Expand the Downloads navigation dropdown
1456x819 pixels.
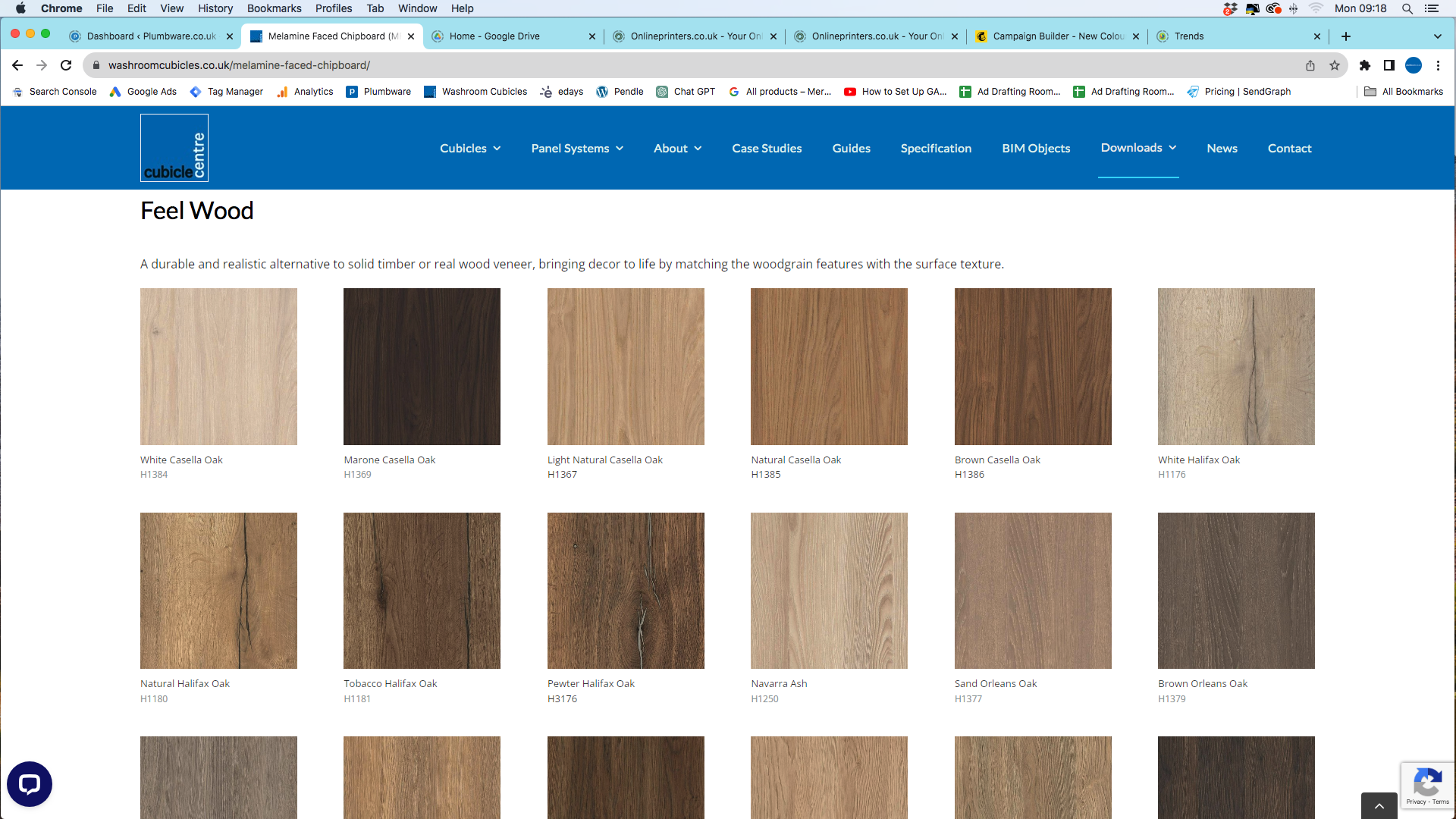(x=1138, y=148)
